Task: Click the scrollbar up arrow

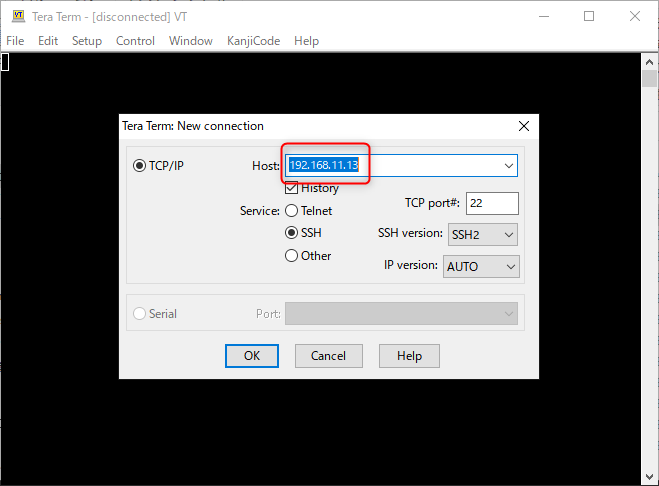Action: pos(650,61)
